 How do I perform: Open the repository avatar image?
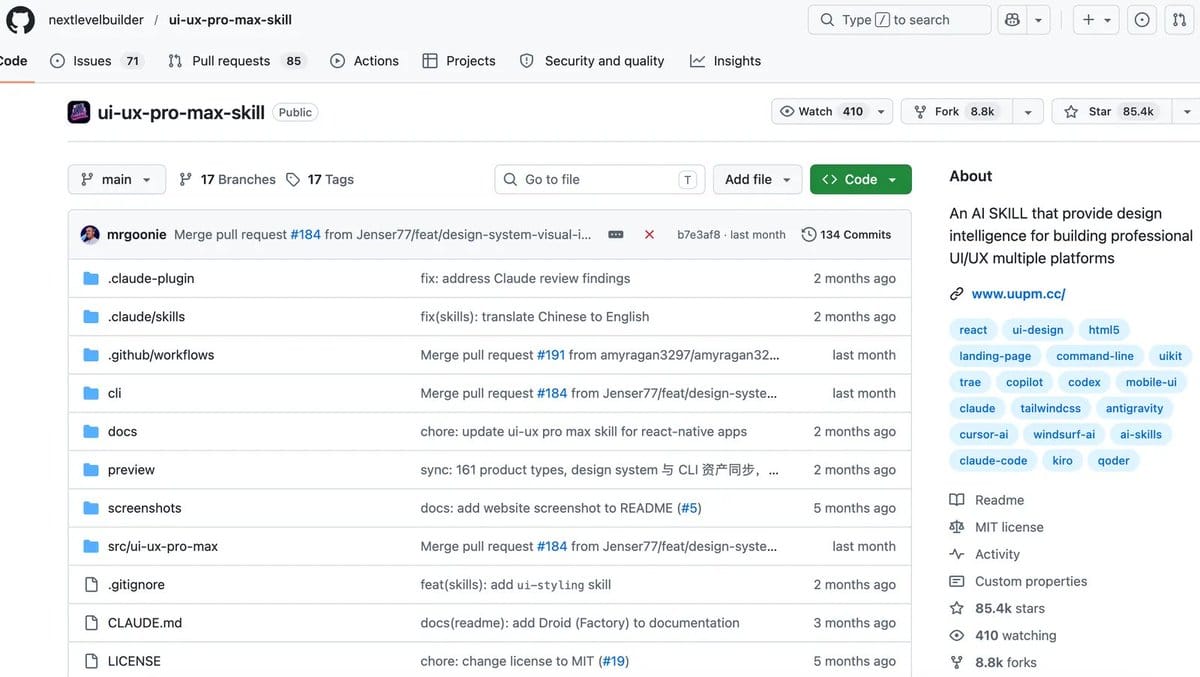tap(79, 112)
